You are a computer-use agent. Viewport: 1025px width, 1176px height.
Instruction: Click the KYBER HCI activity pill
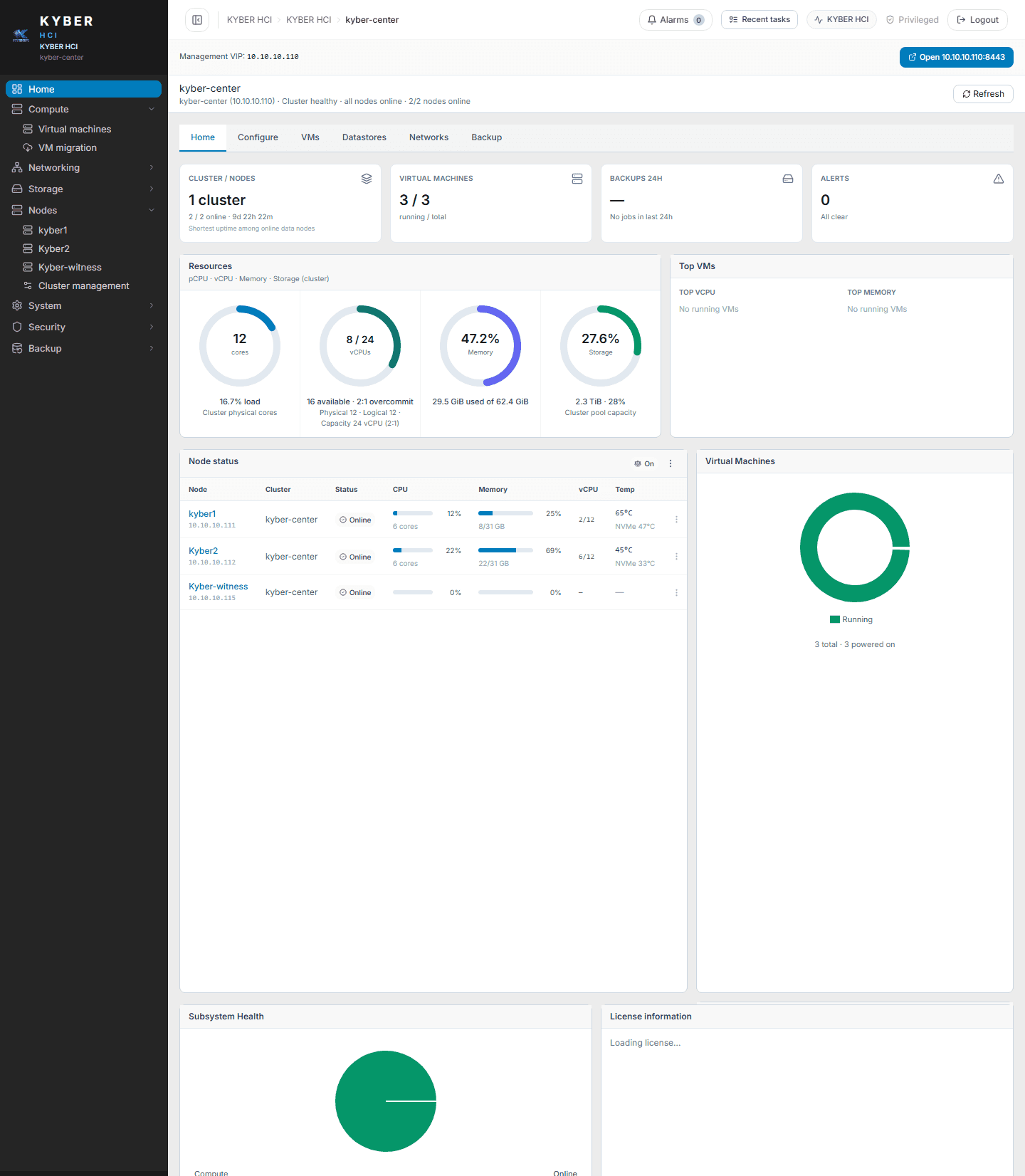(841, 20)
